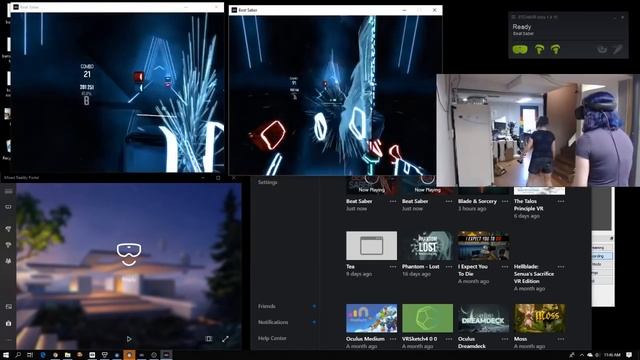Click the green headset icon in SteamVR status

pos(520,50)
